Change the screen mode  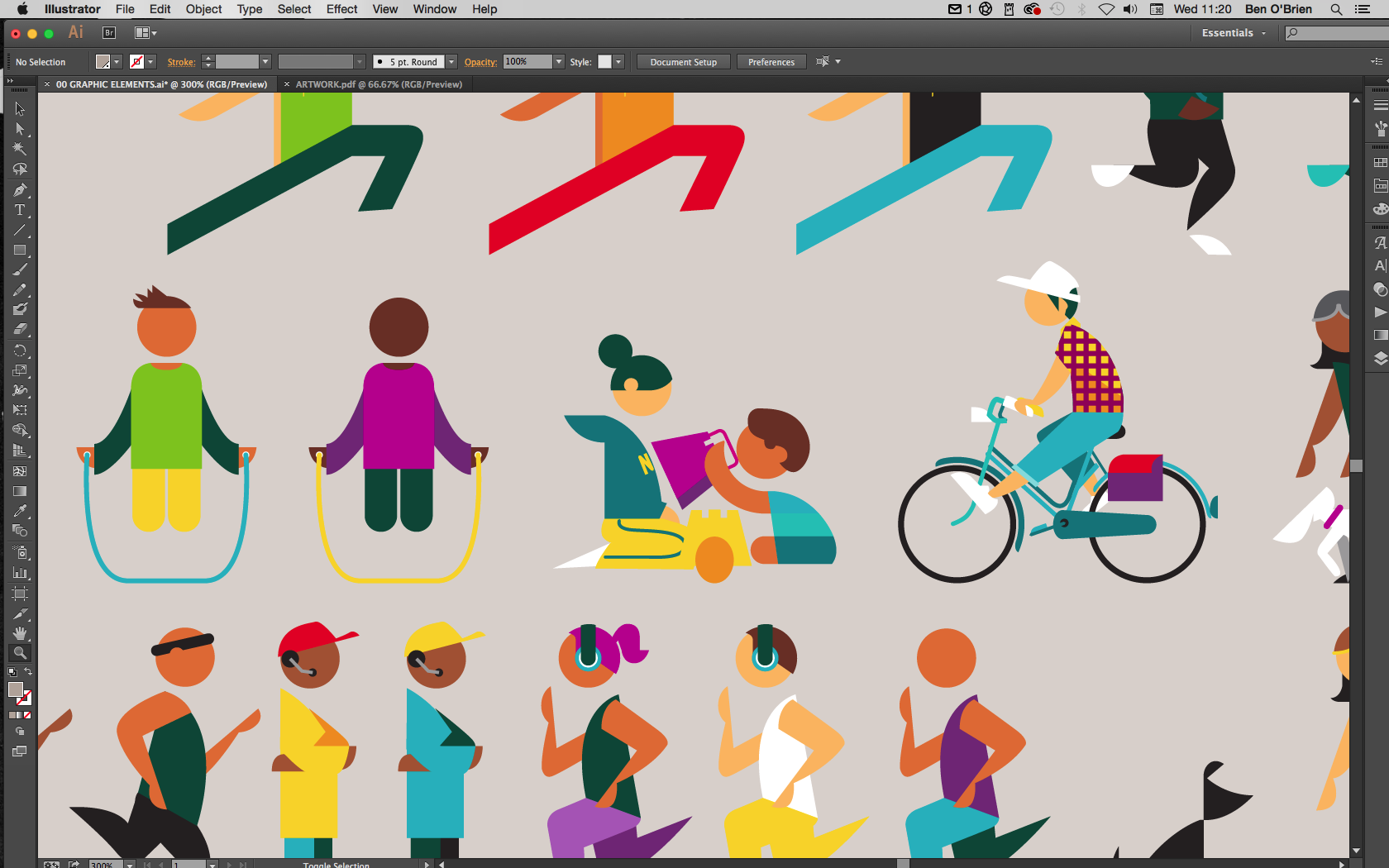point(20,751)
